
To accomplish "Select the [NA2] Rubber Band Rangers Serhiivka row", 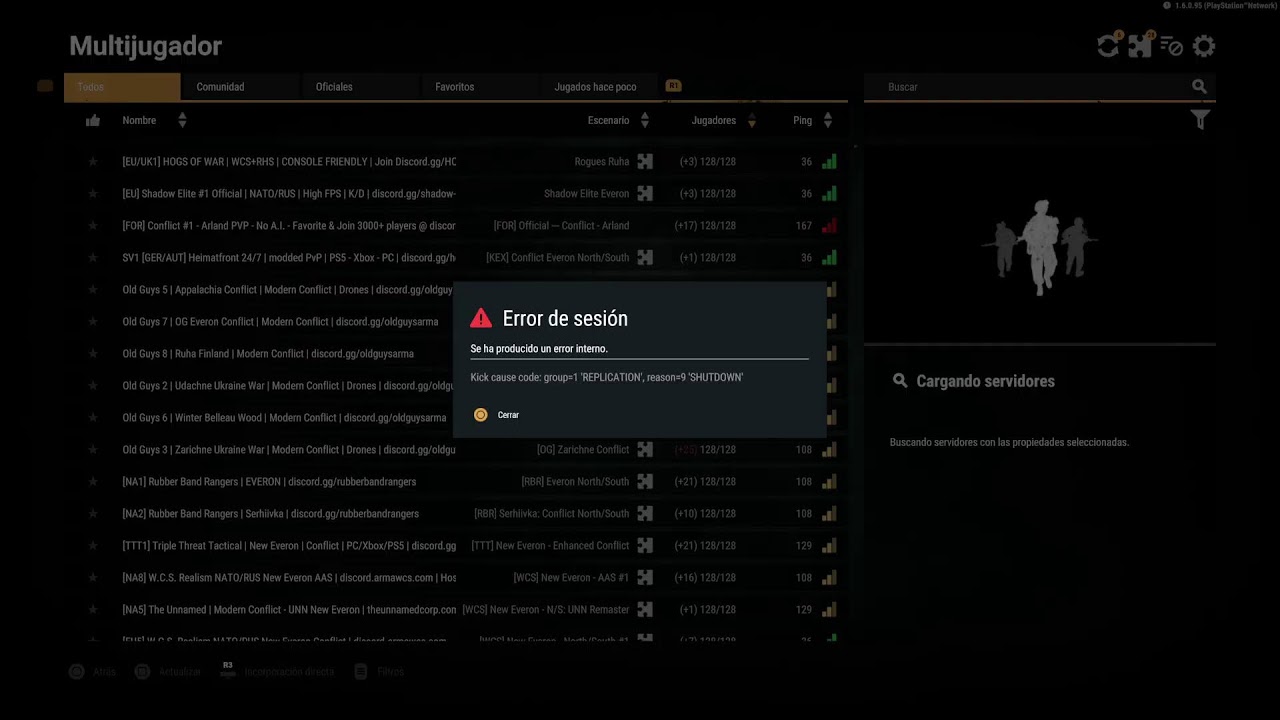I will 456,513.
